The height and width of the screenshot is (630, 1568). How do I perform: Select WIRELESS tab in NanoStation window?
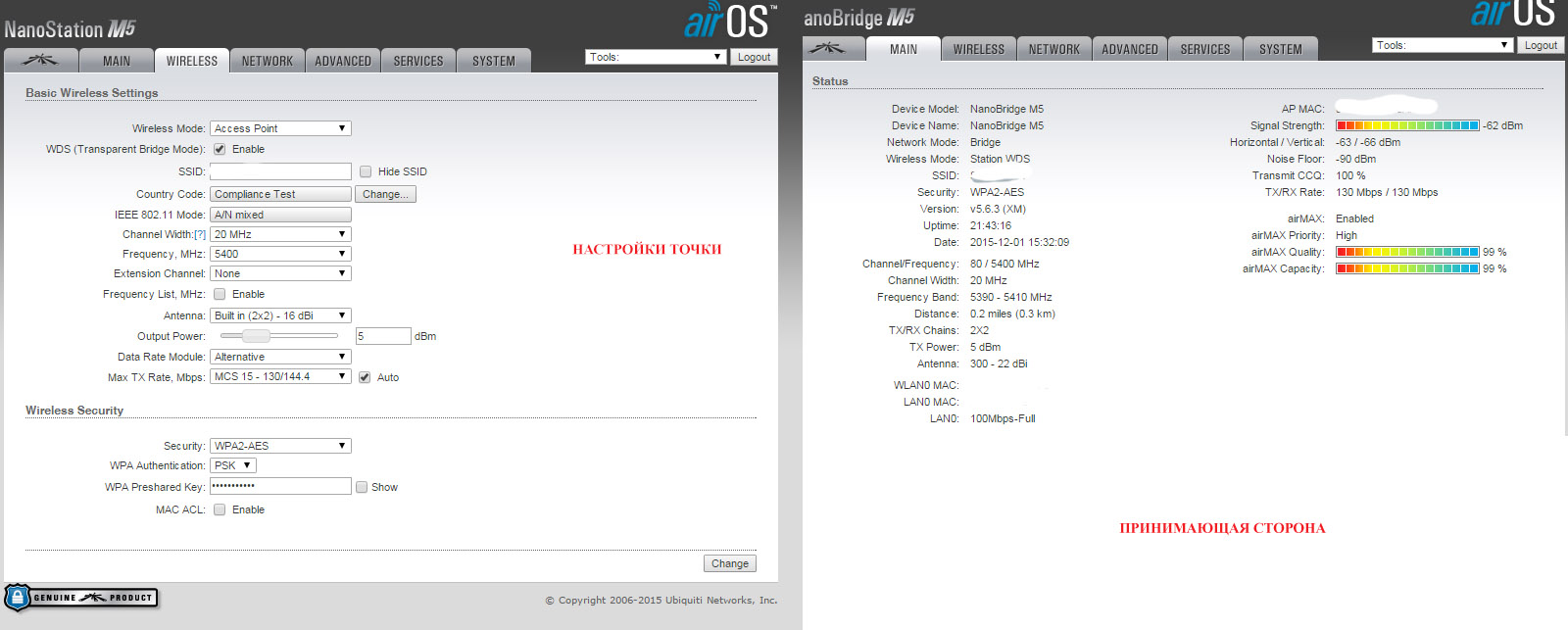click(x=192, y=61)
